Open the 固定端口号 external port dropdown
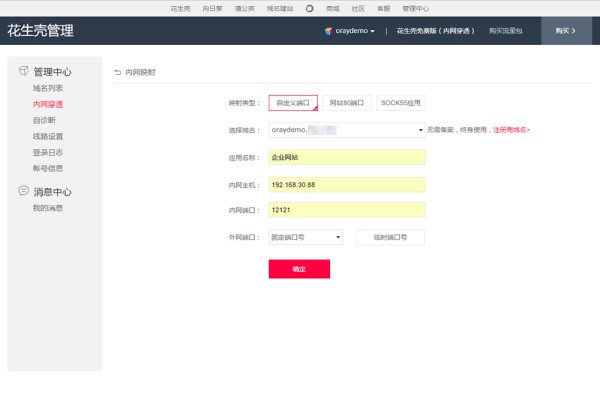 pyautogui.click(x=305, y=237)
